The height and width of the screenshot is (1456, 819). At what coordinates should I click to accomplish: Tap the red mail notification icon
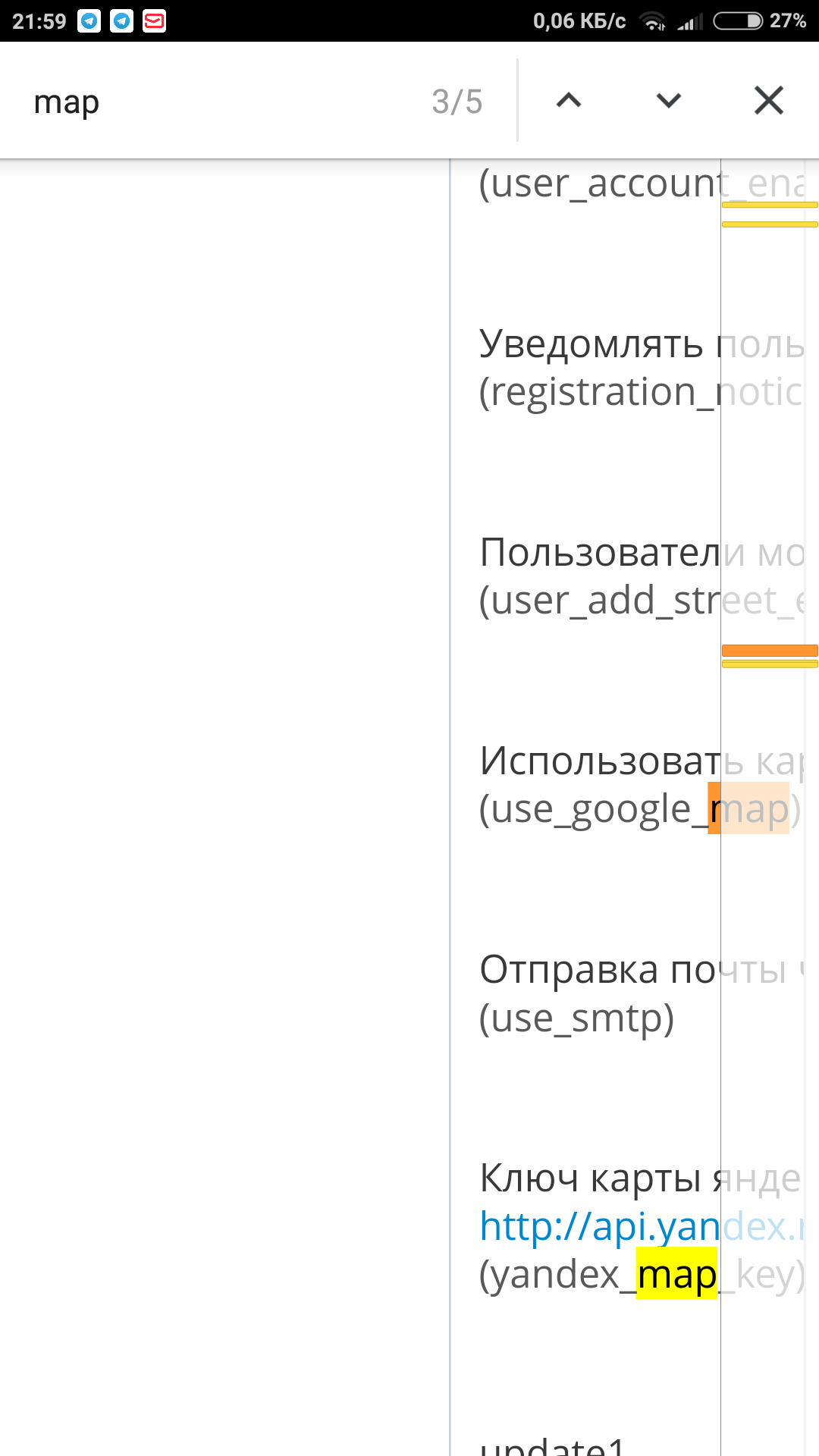[x=154, y=20]
